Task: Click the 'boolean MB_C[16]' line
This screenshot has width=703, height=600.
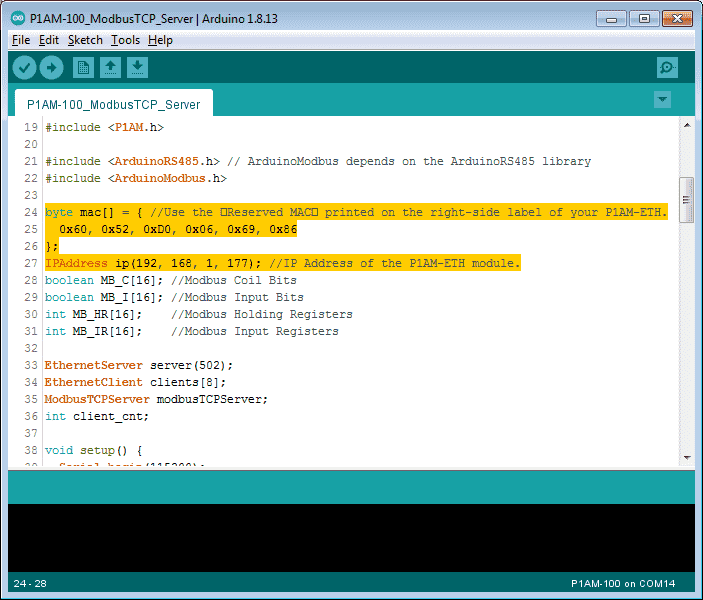Action: [x=170, y=280]
